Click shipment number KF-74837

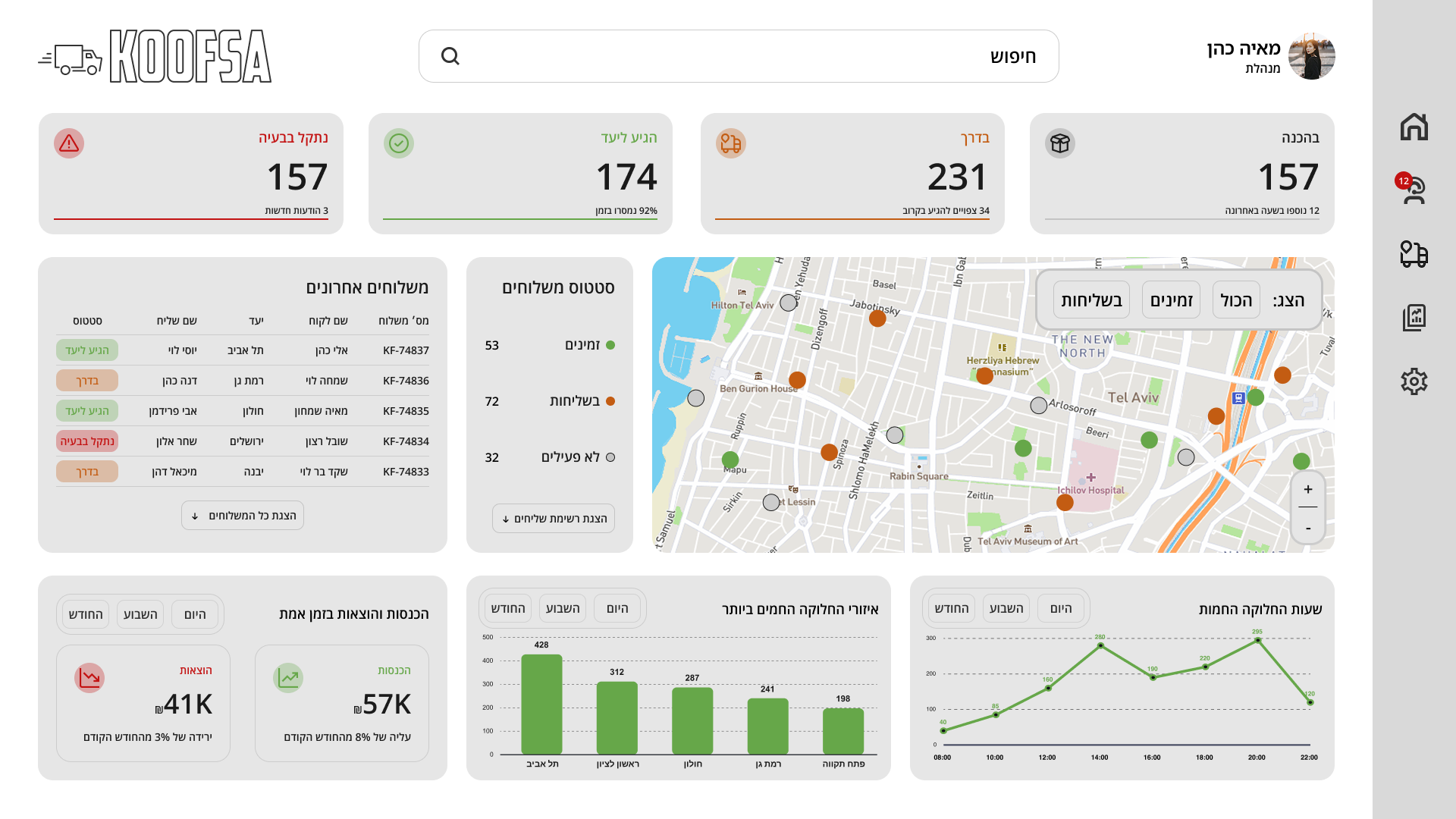406,350
